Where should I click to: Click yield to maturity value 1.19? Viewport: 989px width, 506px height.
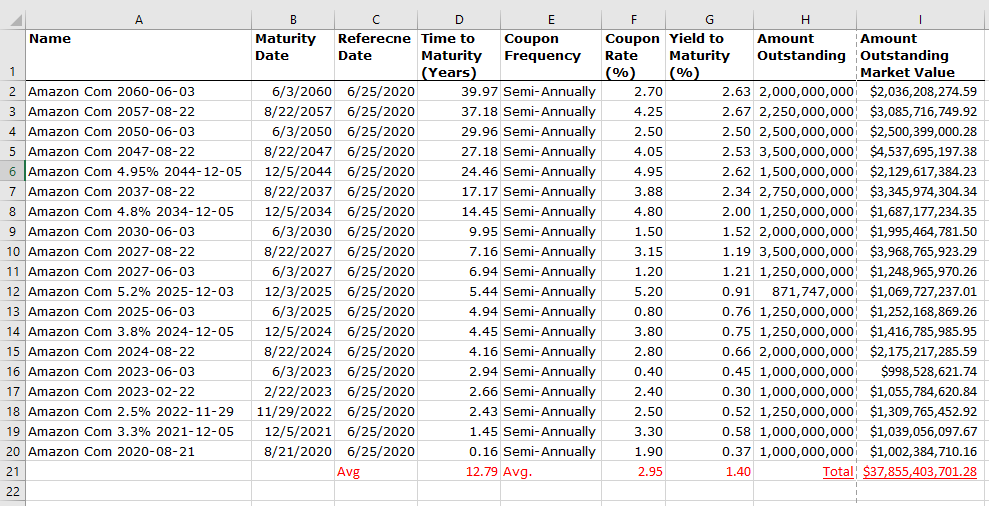pos(710,251)
